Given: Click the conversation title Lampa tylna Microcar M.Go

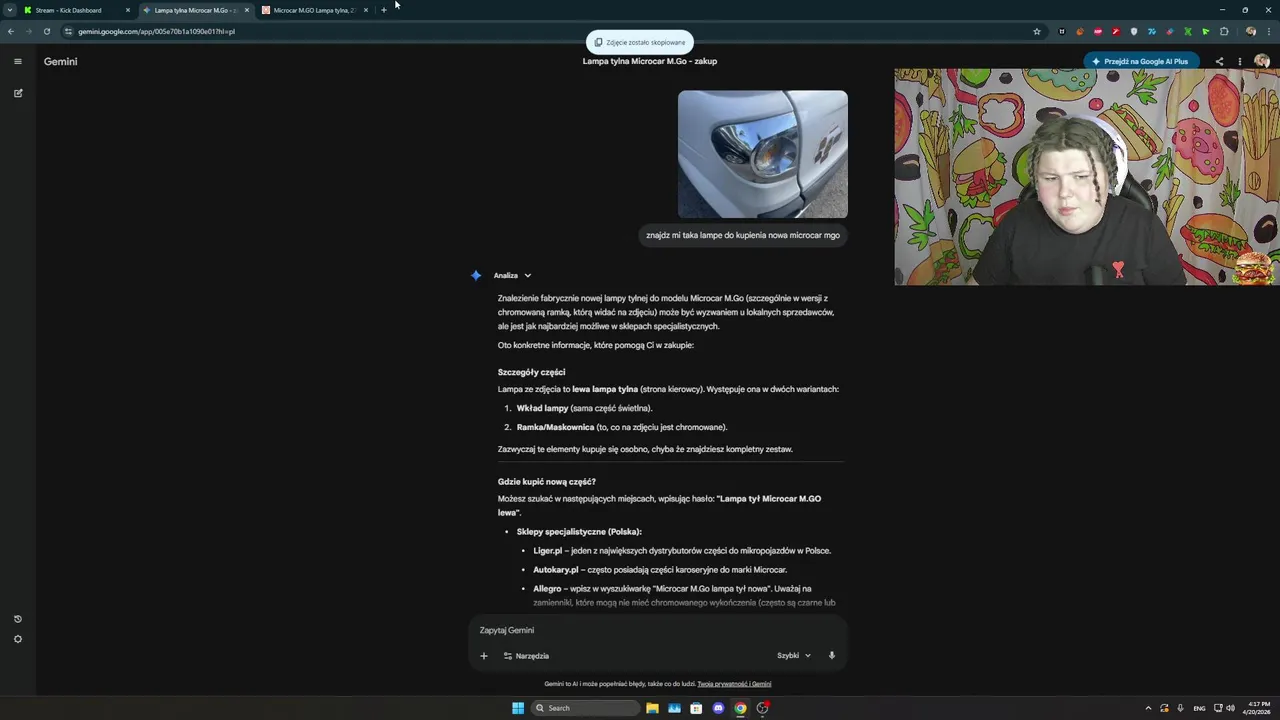Looking at the screenshot, I should [650, 61].
